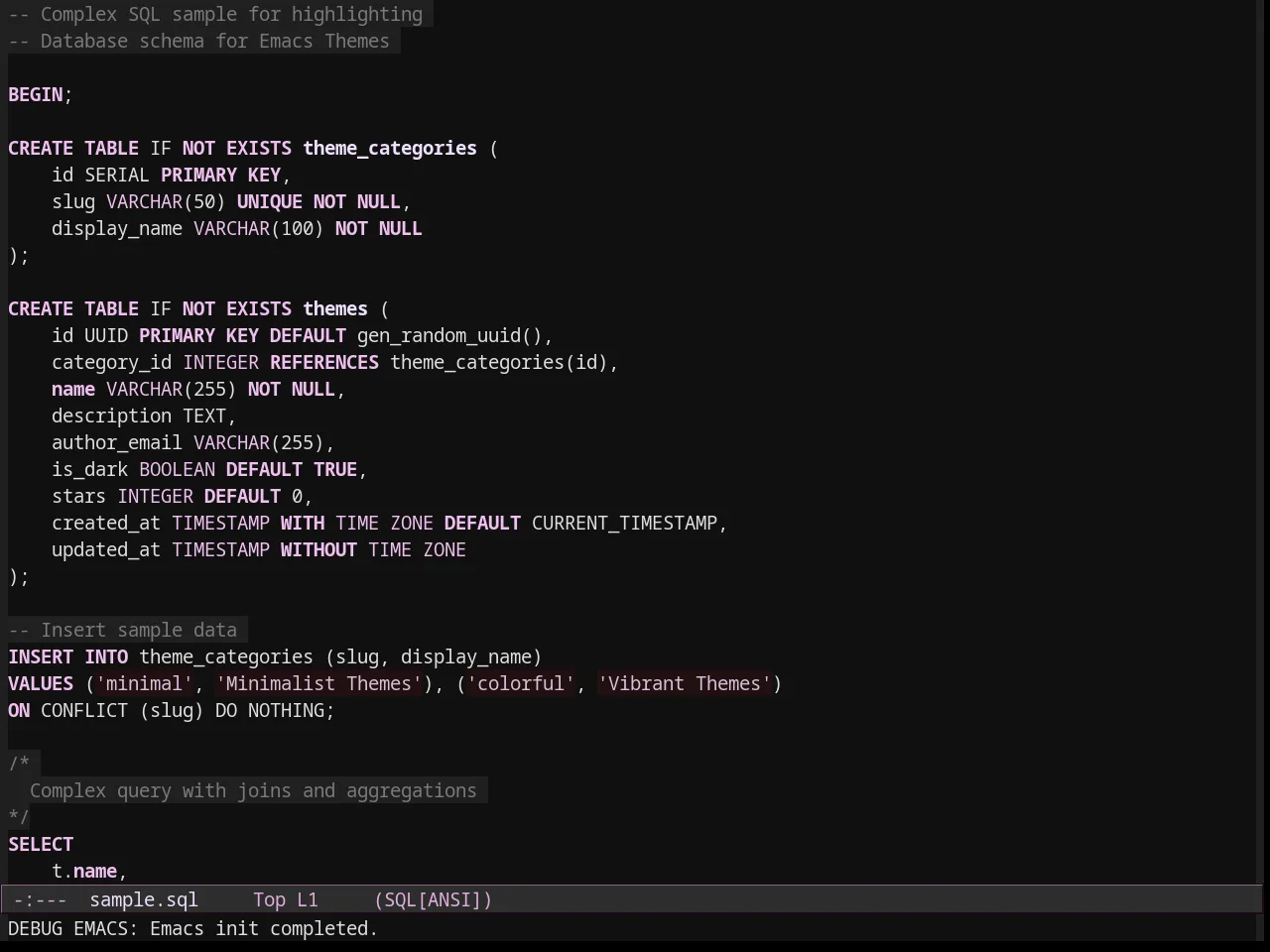Click the string 'minimal' in the VALUES line
The width and height of the screenshot is (1270, 952).
coord(145,684)
